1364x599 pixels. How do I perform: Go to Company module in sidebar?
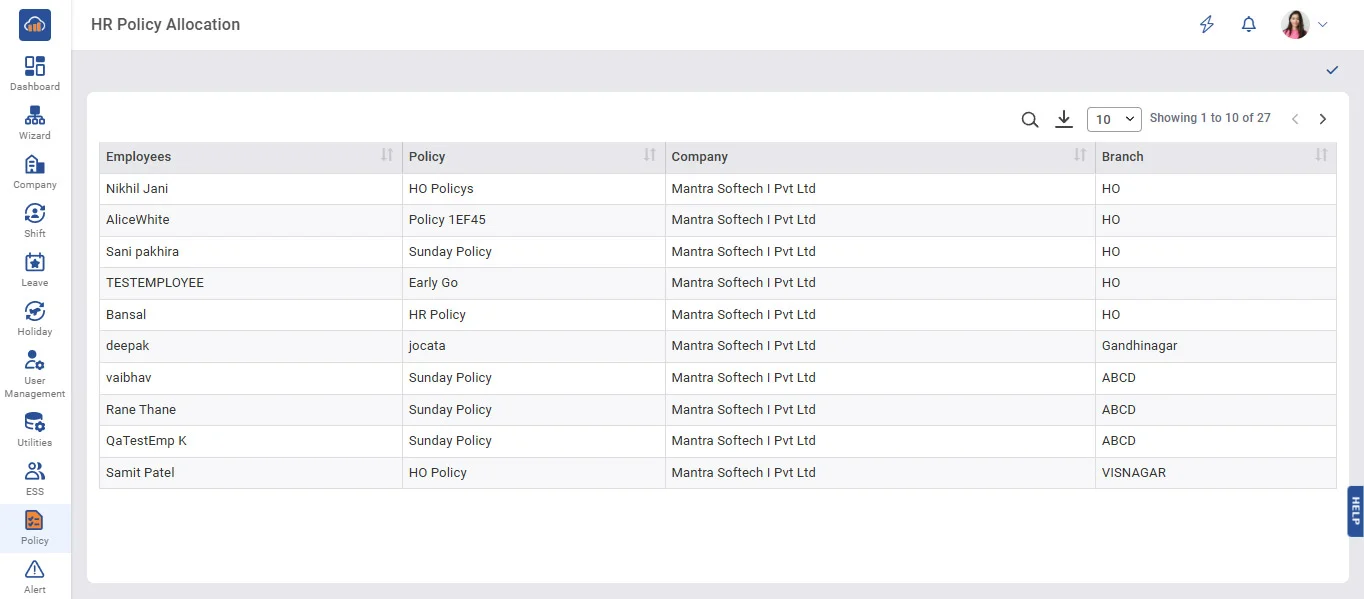pos(35,171)
